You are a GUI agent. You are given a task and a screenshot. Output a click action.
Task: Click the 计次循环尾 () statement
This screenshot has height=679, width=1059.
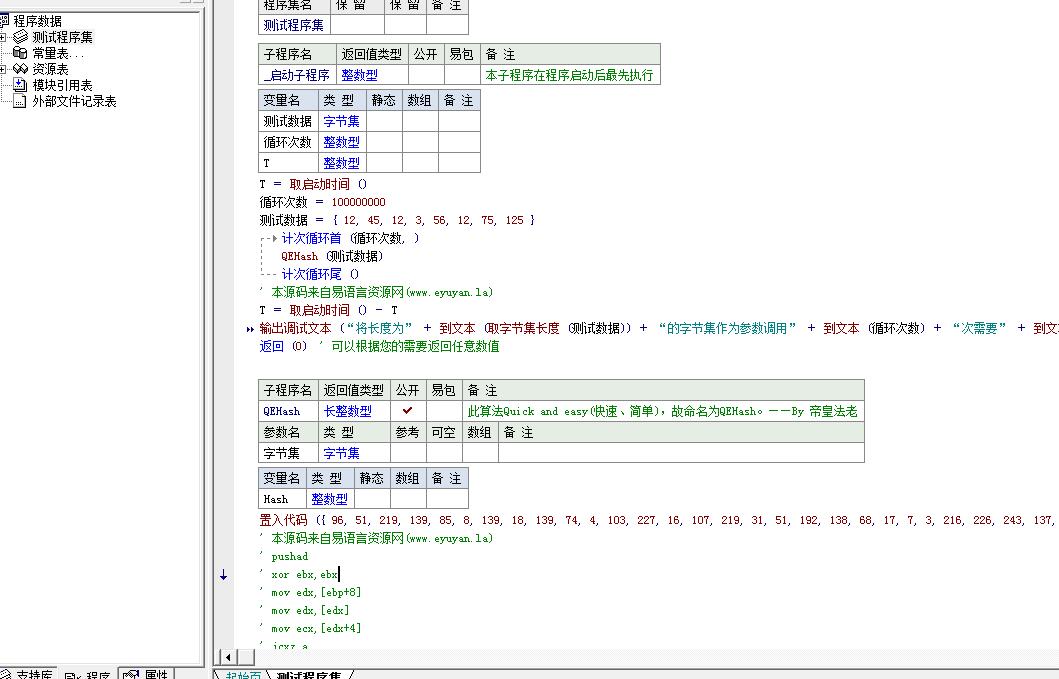click(x=320, y=274)
